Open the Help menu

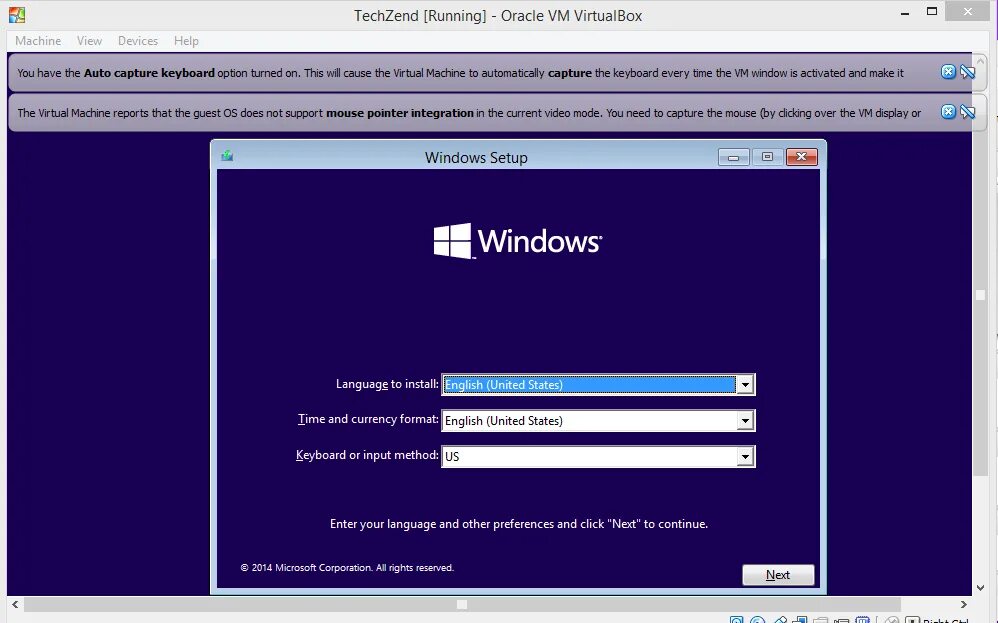click(186, 41)
